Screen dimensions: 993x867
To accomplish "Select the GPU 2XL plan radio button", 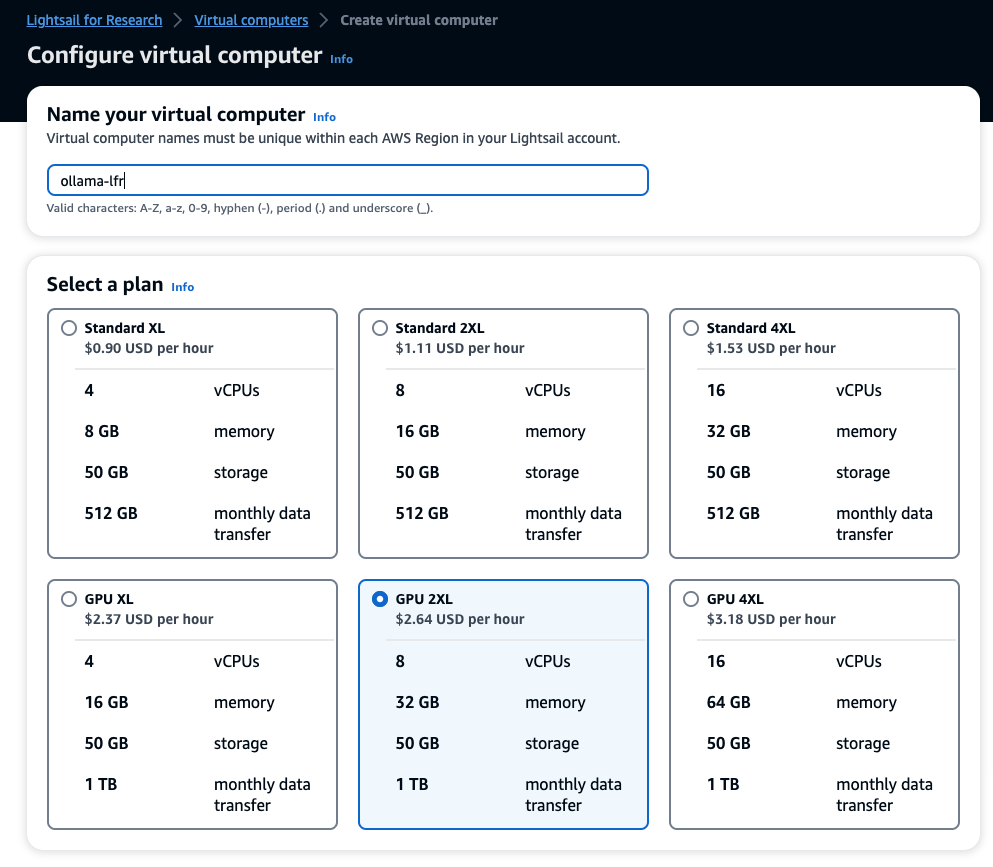I will pyautogui.click(x=380, y=599).
